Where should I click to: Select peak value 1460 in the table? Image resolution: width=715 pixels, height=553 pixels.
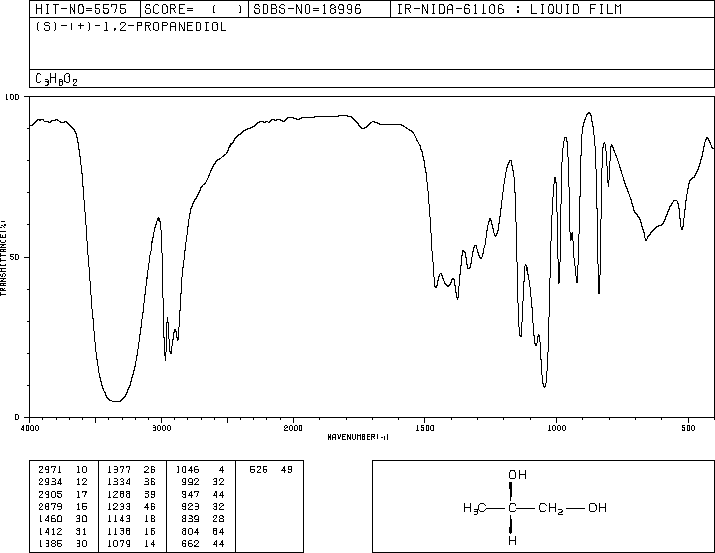(50, 519)
